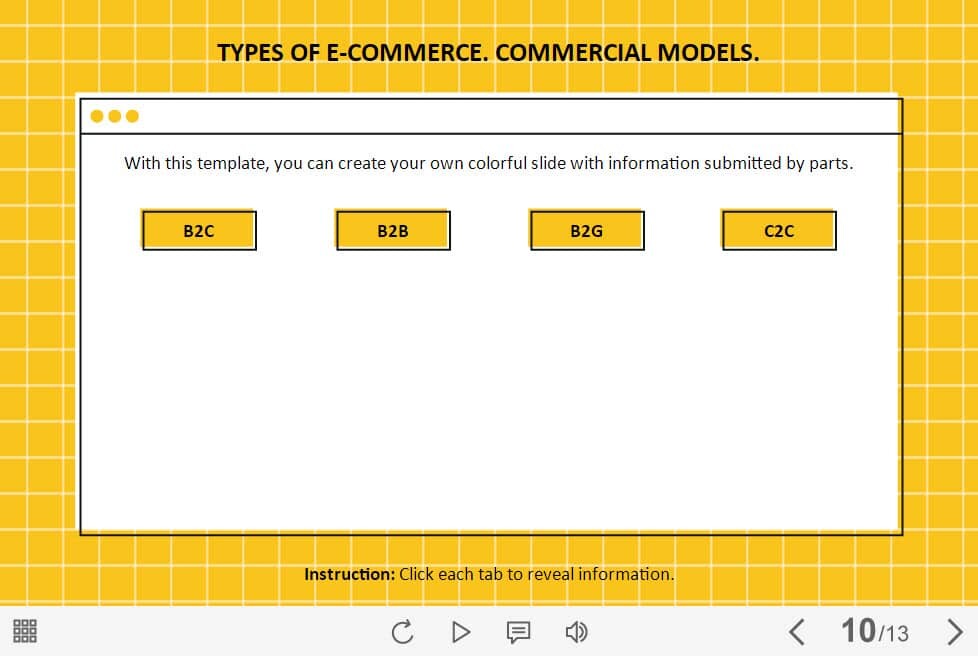Show the C2C tab content
Screen dimensions: 978x656
[779, 230]
